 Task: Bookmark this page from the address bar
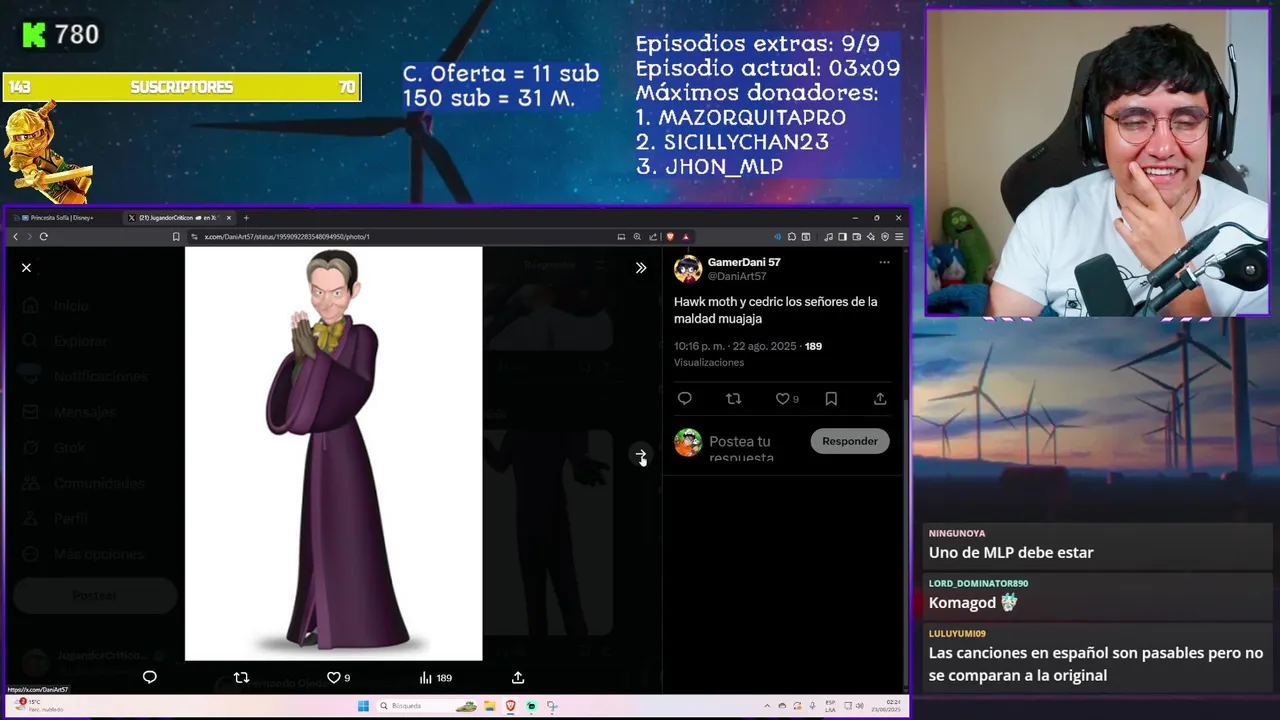[x=176, y=237]
